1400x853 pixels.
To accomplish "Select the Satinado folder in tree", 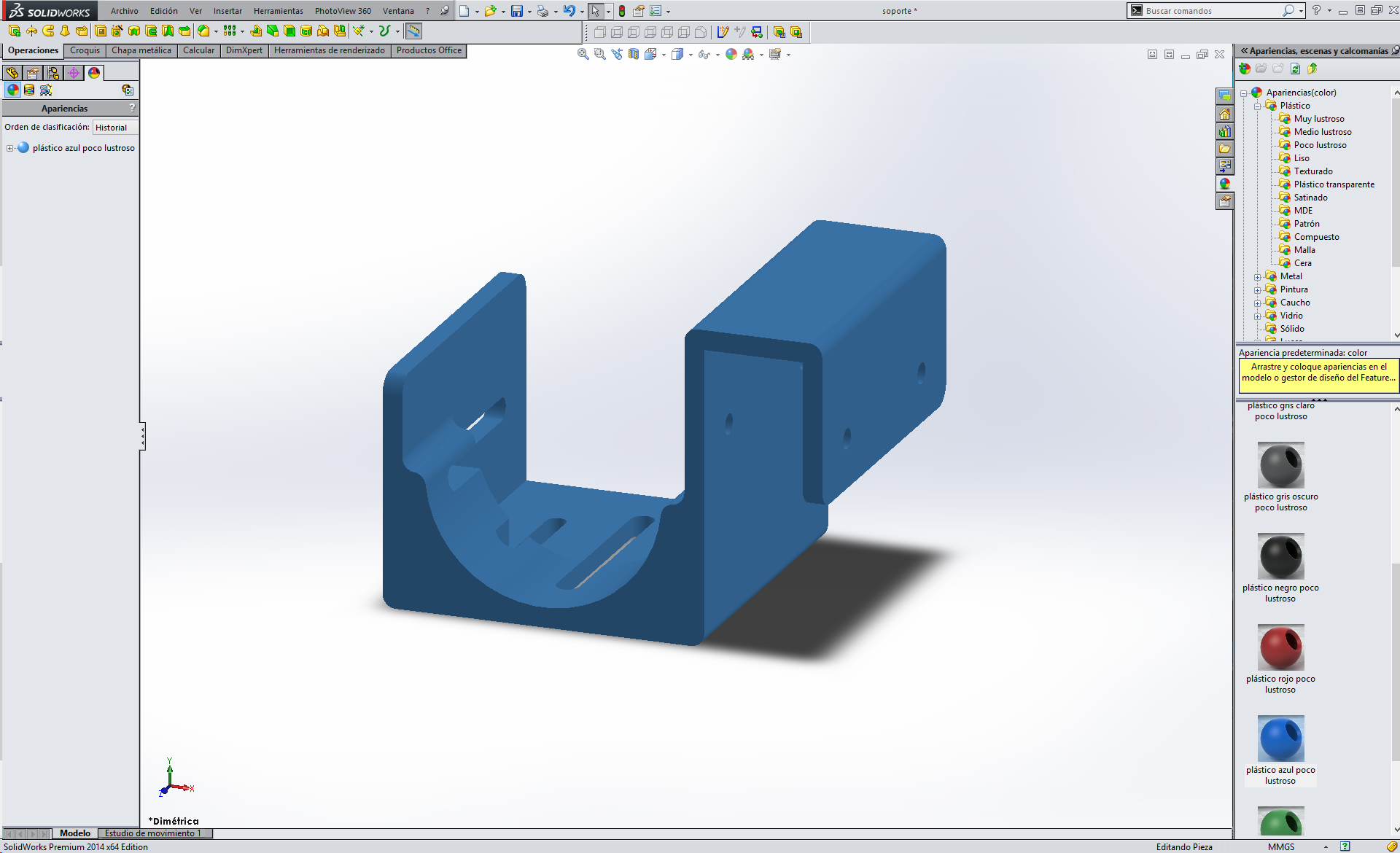I will [x=1310, y=198].
